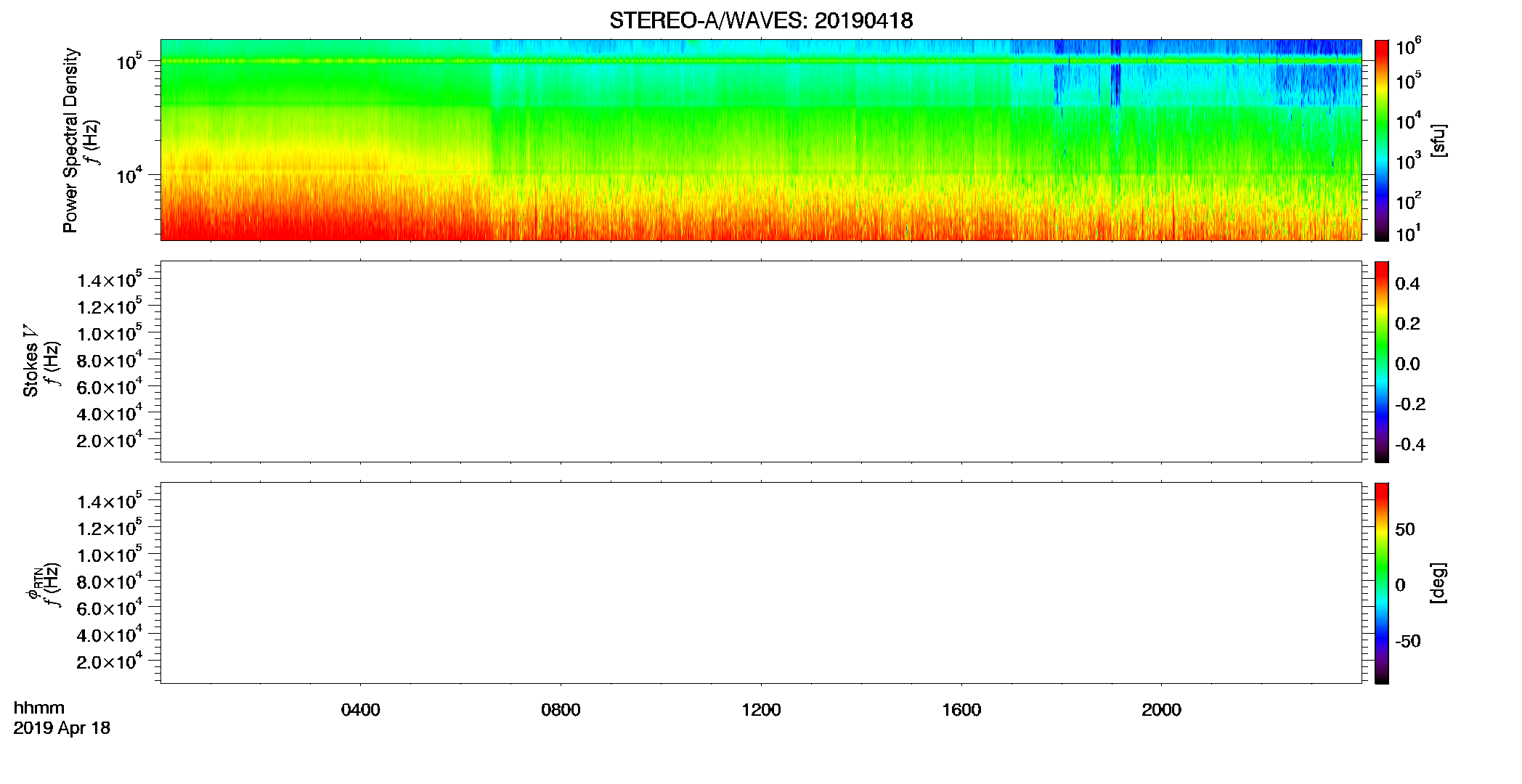Click the "hhmm" time format label
Viewport: 1522px width, 784px height.
(39, 709)
